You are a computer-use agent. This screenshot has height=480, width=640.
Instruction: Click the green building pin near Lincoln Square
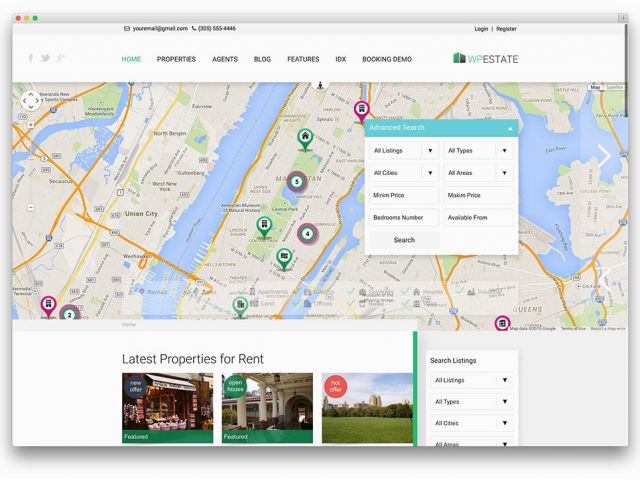(264, 227)
